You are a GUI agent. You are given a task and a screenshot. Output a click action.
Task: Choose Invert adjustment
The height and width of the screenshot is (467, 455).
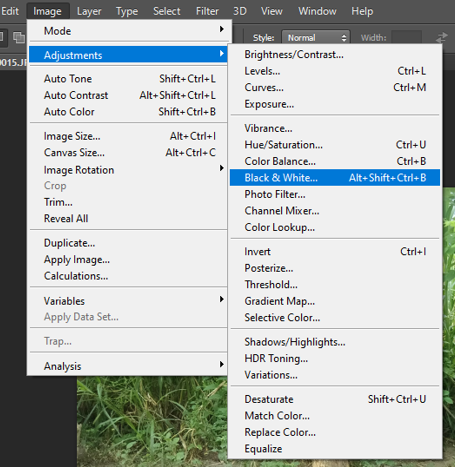(335, 251)
